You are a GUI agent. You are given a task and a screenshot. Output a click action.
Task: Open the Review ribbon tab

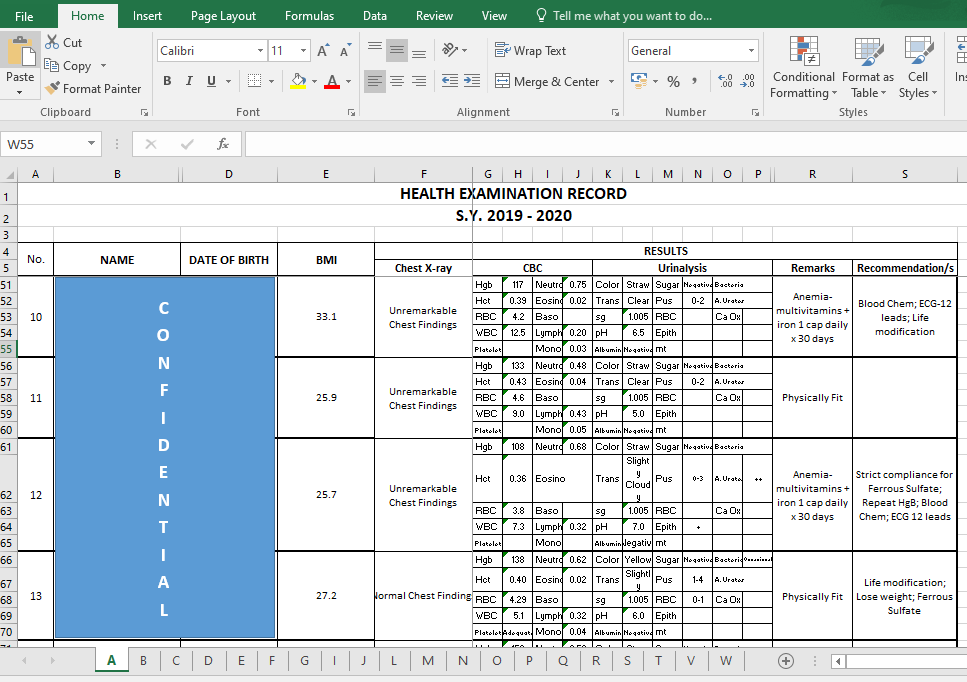434,16
